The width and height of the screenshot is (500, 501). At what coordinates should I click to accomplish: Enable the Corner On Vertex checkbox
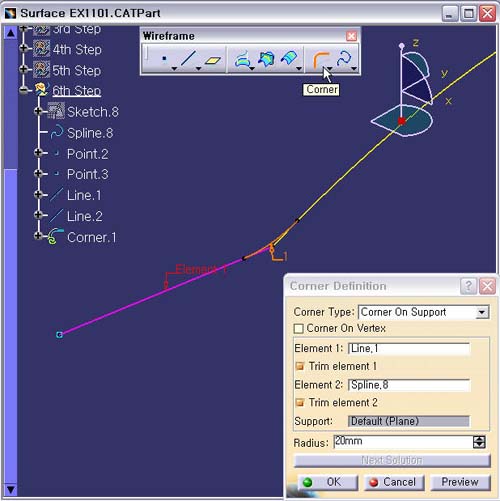299,329
